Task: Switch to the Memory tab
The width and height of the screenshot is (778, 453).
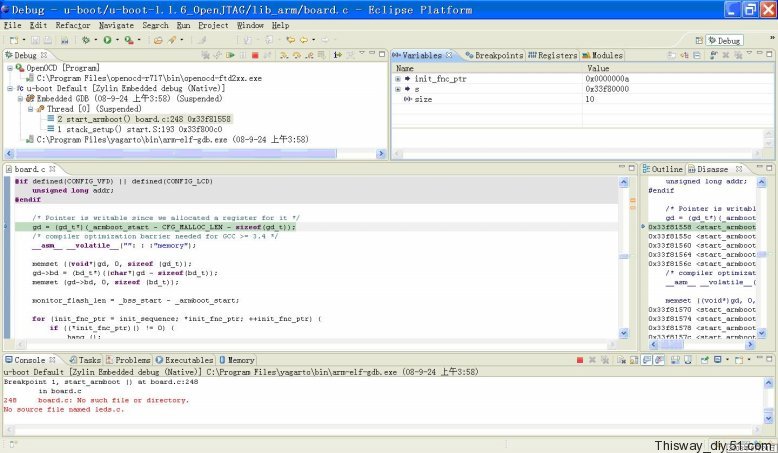Action: tap(237, 360)
